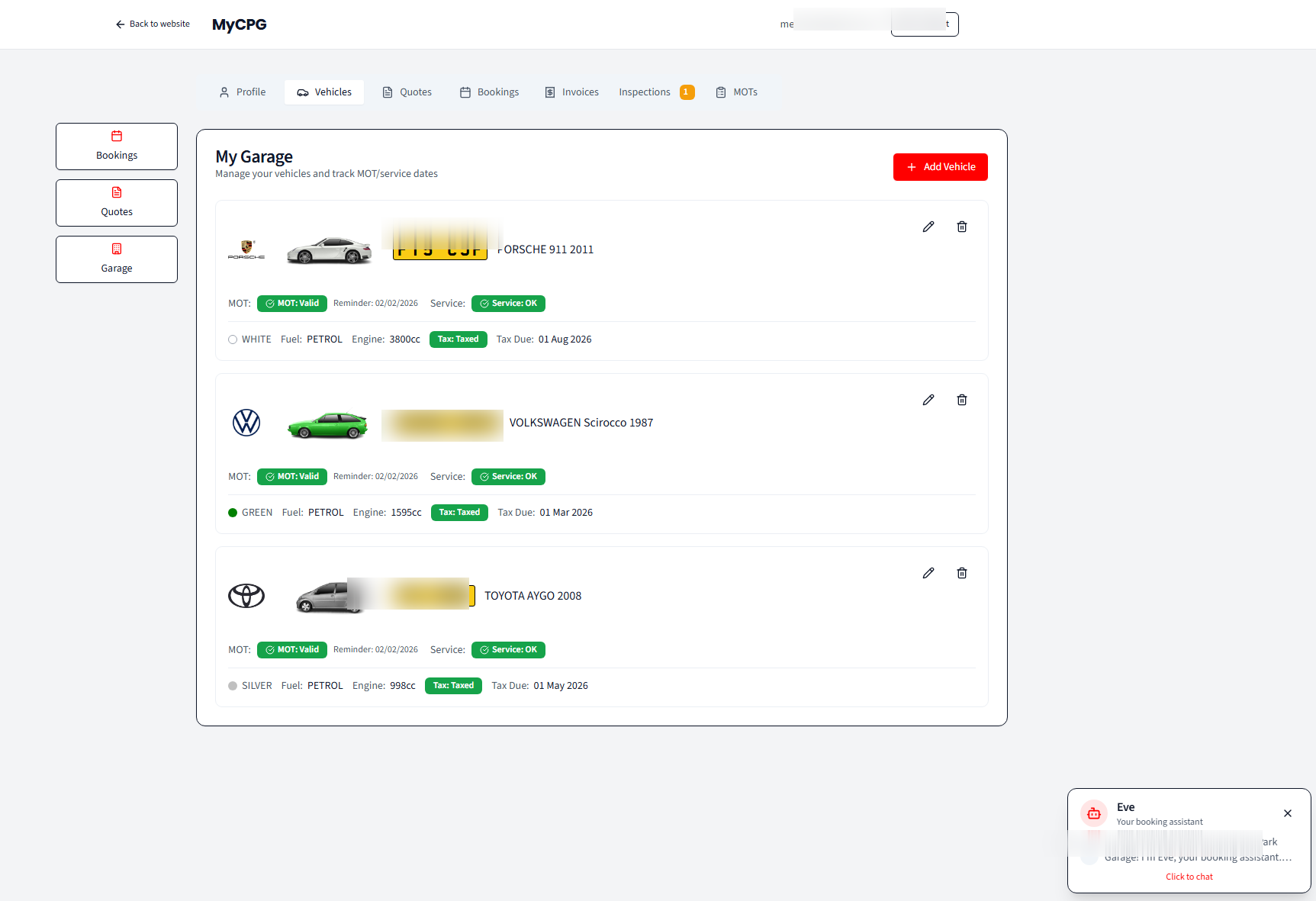Click the Aygo MOT: Valid badge
The image size is (1316, 901).
pos(292,650)
